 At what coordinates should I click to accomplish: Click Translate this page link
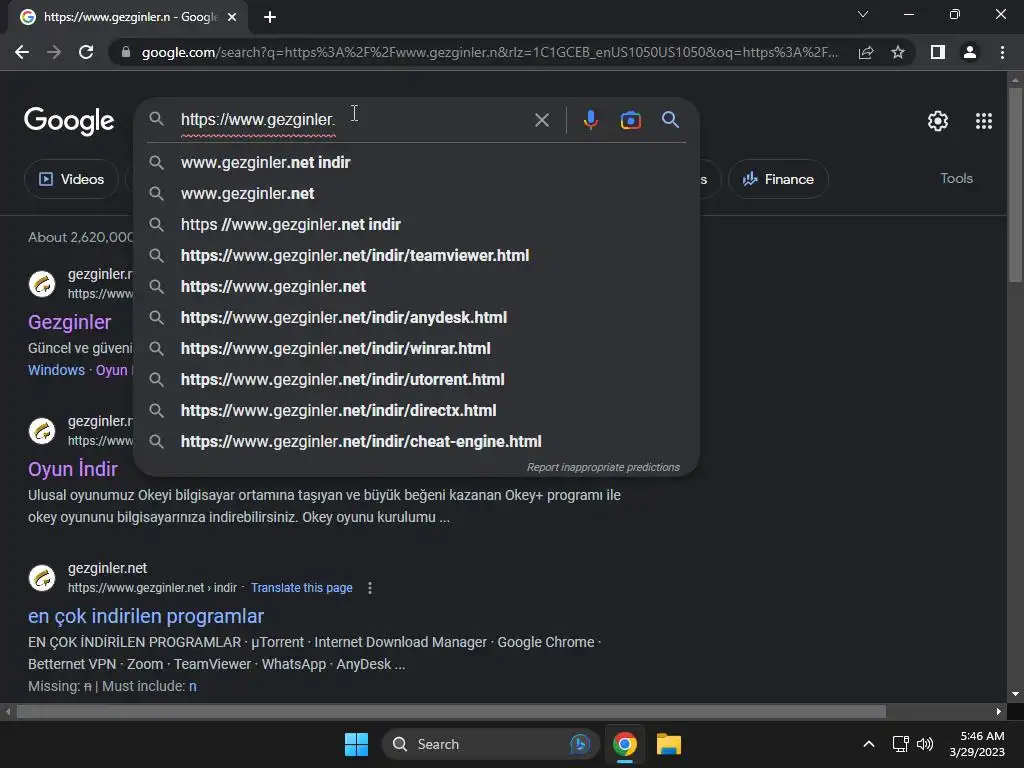(302, 588)
